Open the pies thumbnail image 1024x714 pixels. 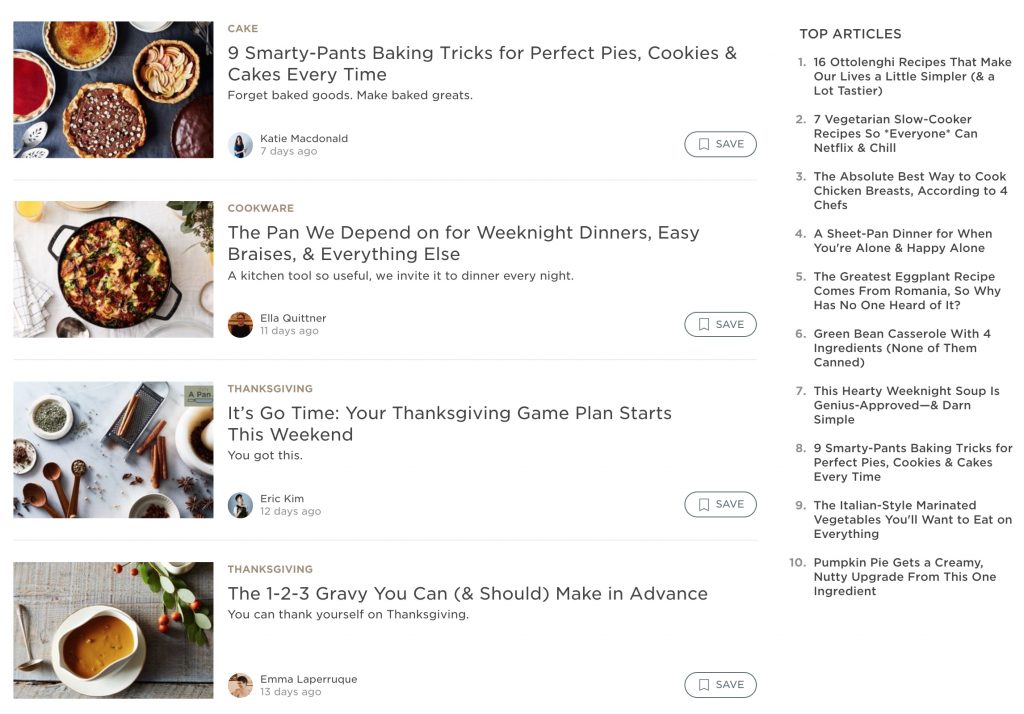[x=114, y=89]
